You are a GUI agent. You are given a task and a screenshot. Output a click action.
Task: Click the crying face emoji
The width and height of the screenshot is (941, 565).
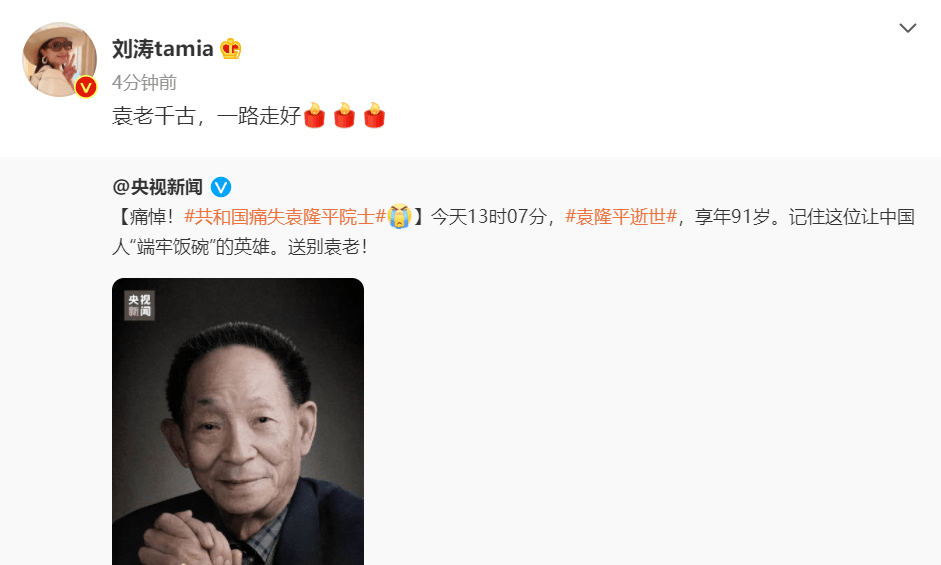click(399, 216)
